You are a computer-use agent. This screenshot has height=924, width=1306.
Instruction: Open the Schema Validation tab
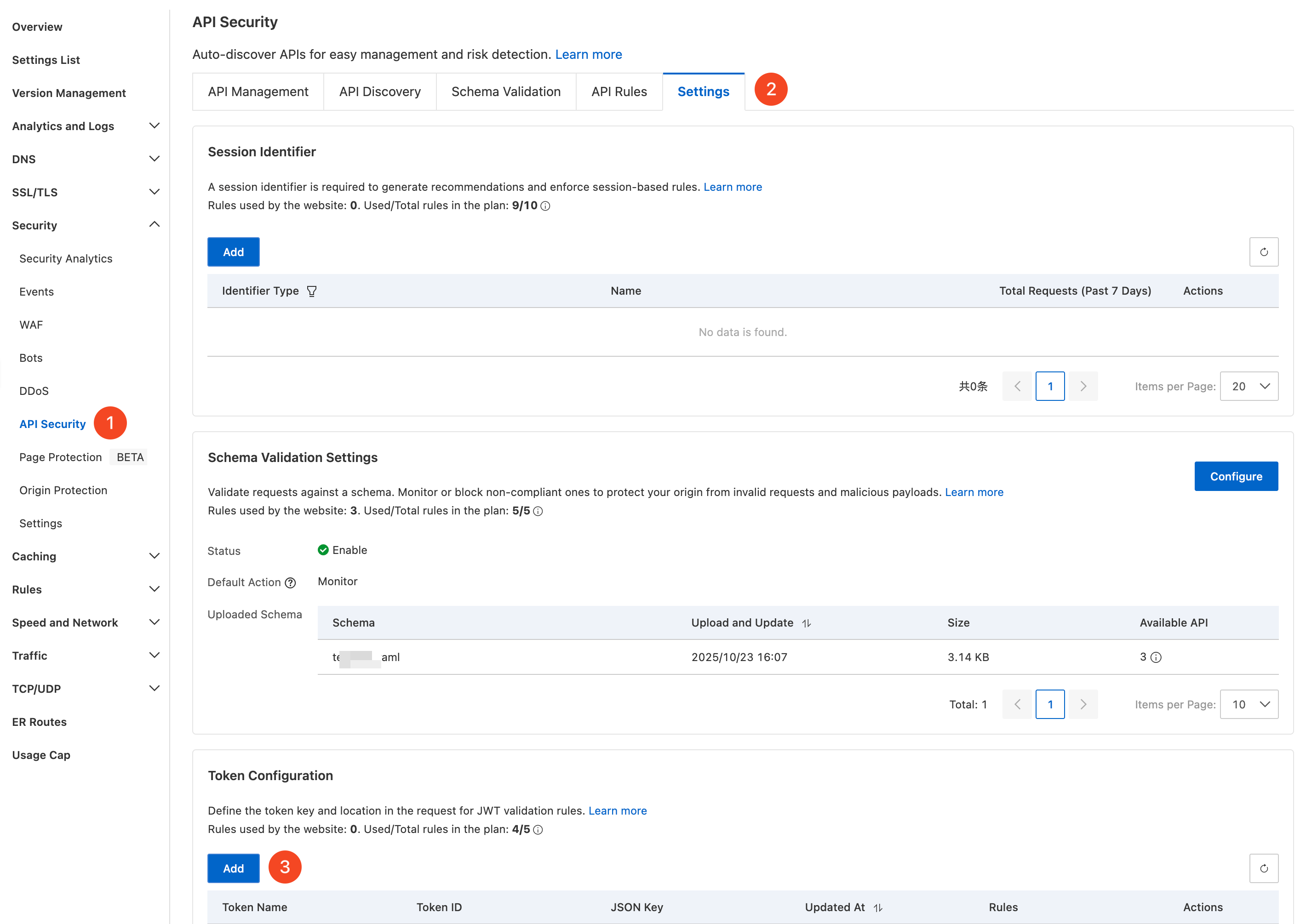coord(505,91)
